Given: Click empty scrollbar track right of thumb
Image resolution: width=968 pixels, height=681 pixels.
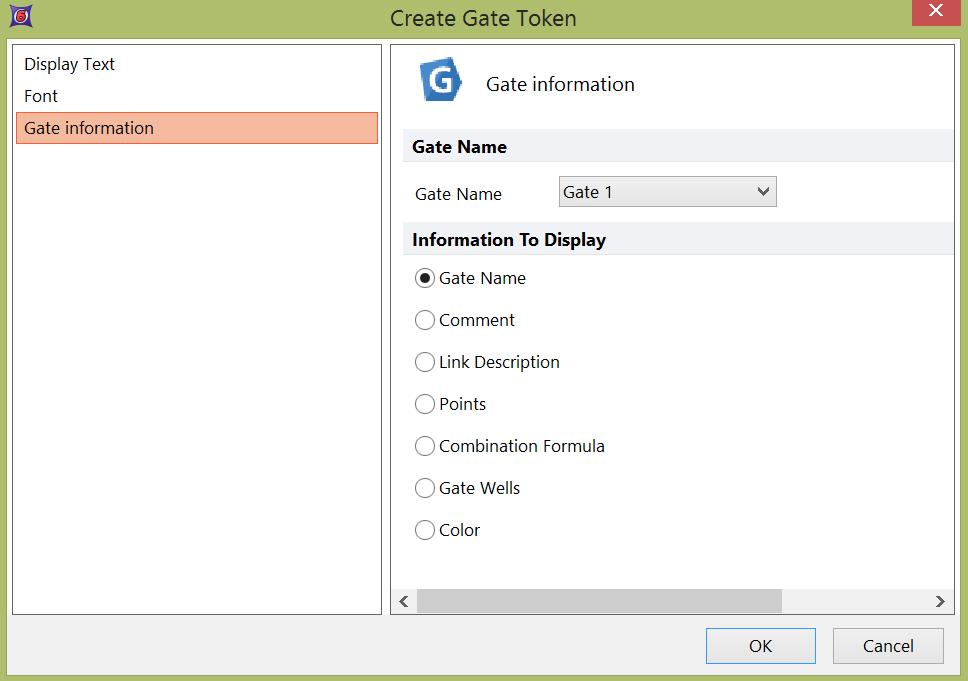Looking at the screenshot, I should pyautogui.click(x=855, y=601).
